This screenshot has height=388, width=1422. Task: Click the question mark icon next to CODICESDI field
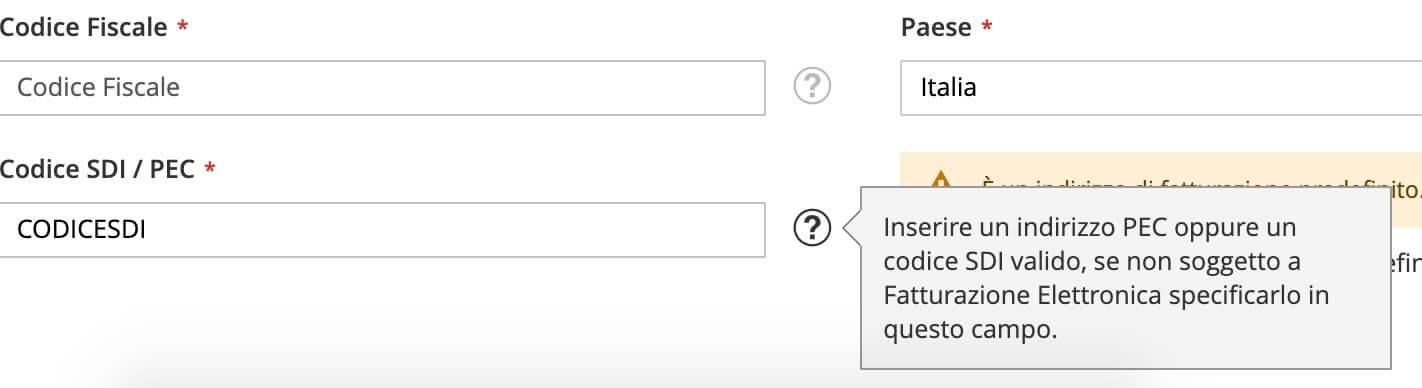(812, 229)
